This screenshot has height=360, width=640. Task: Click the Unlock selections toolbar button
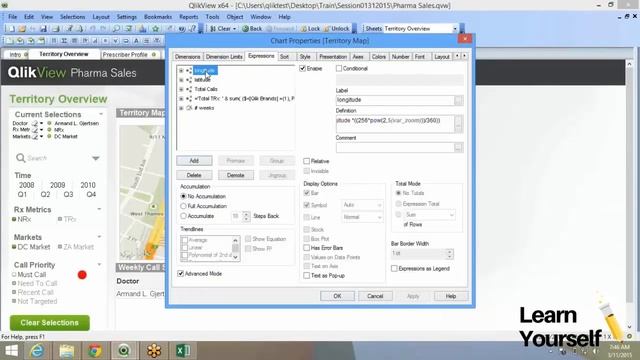(x=337, y=29)
